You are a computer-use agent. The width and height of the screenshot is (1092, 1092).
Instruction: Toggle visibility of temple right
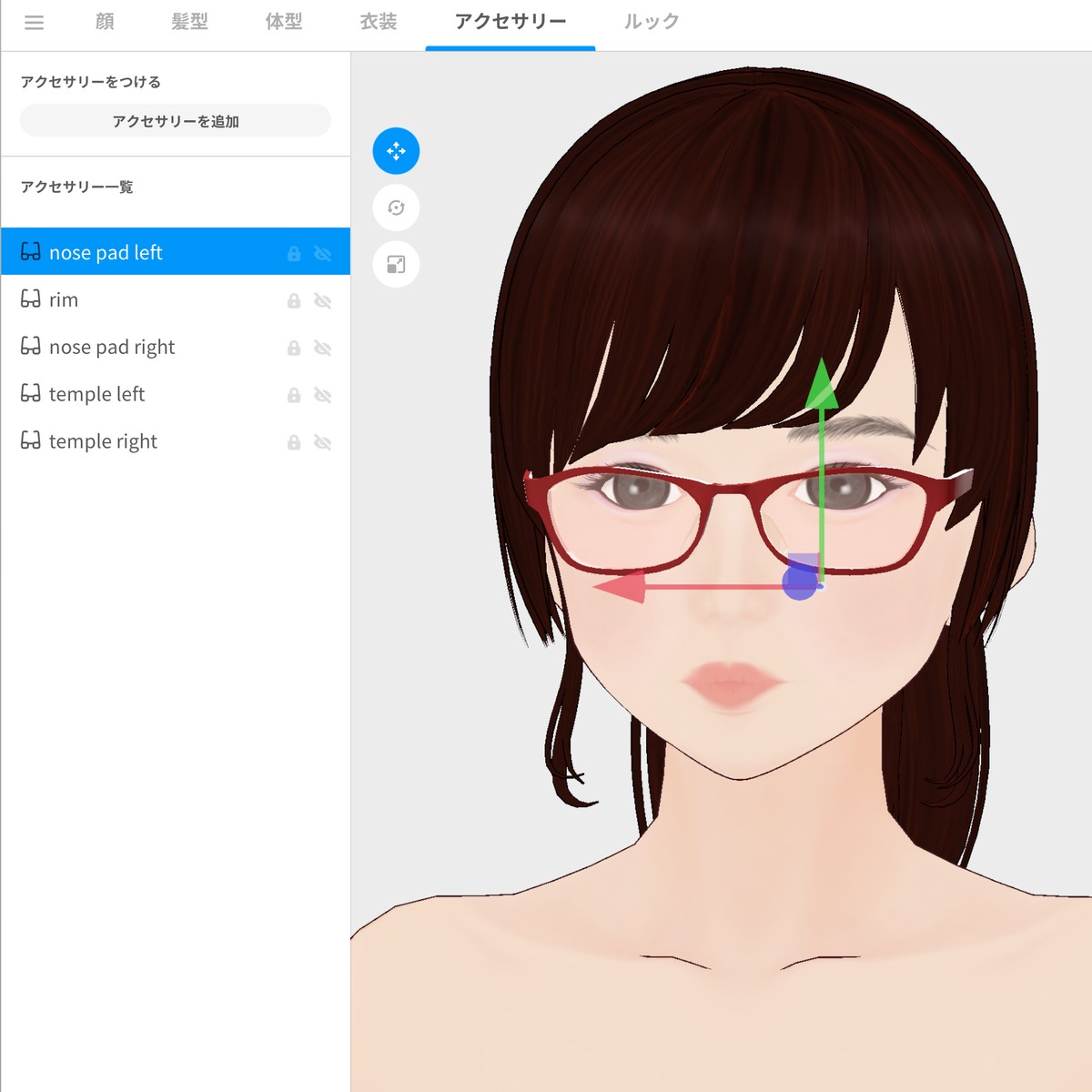point(322,442)
